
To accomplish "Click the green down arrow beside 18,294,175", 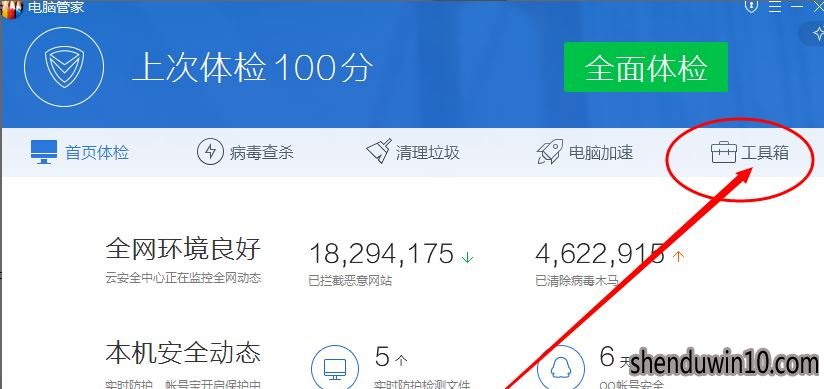I will pos(467,257).
